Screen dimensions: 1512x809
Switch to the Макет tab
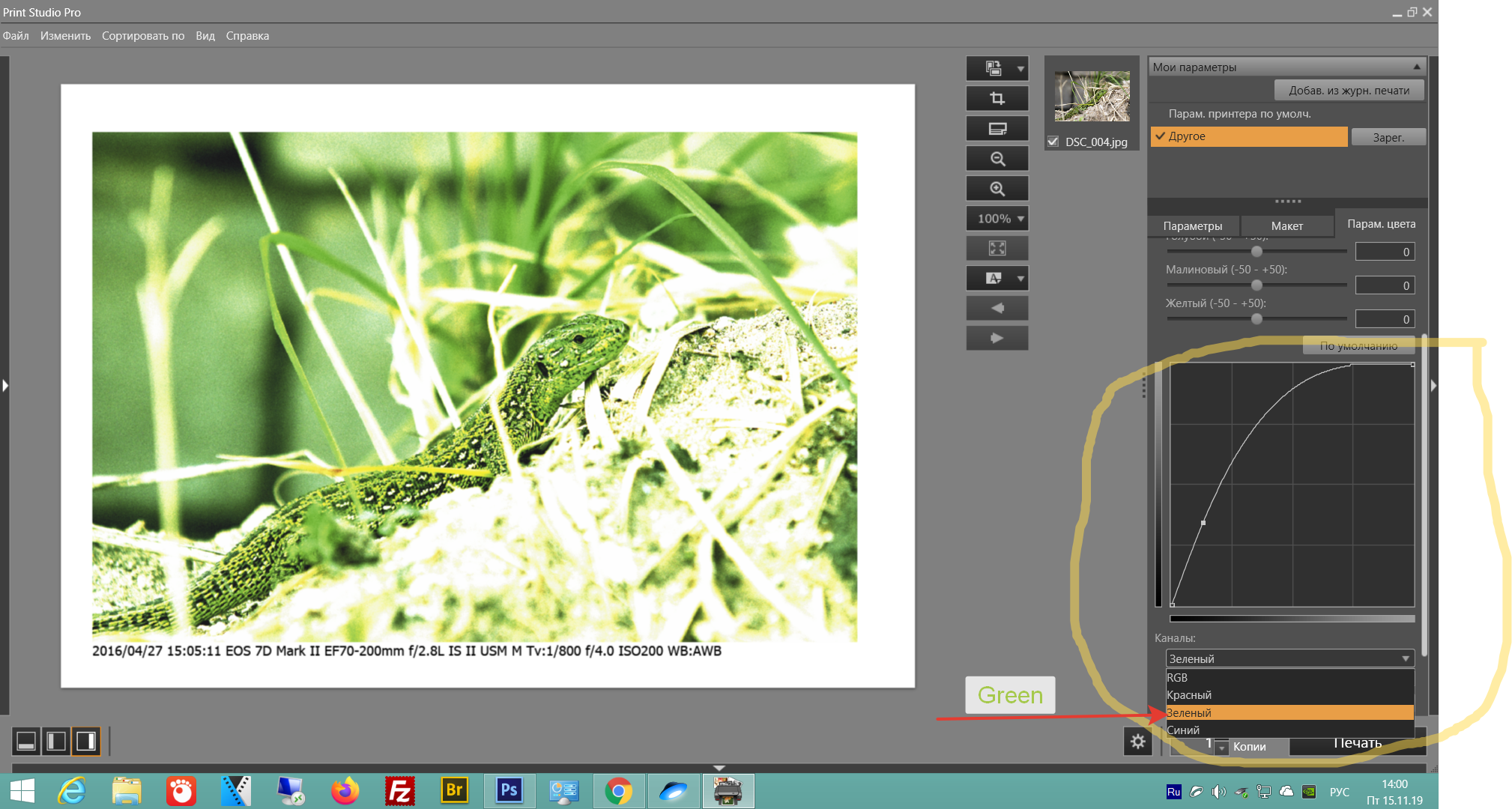pyautogui.click(x=1286, y=225)
